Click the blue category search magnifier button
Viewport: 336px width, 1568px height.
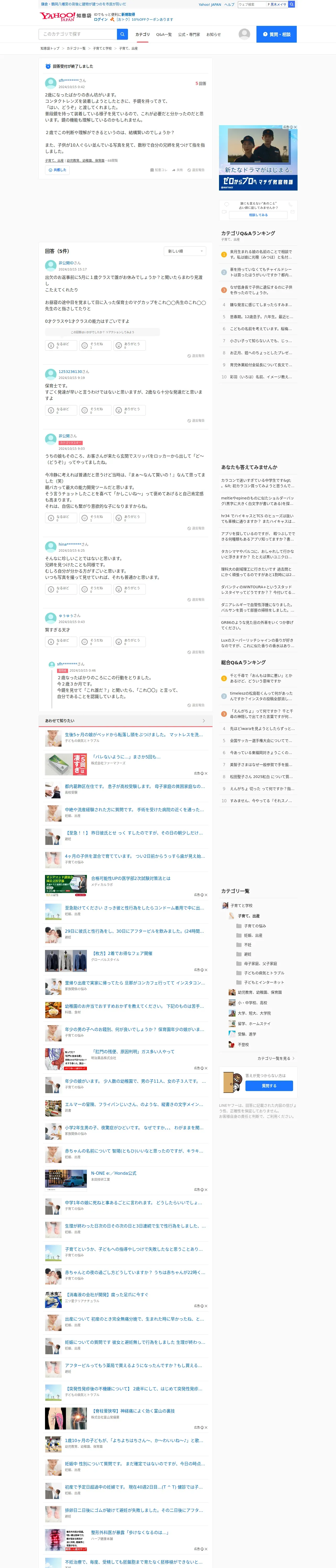tap(122, 34)
